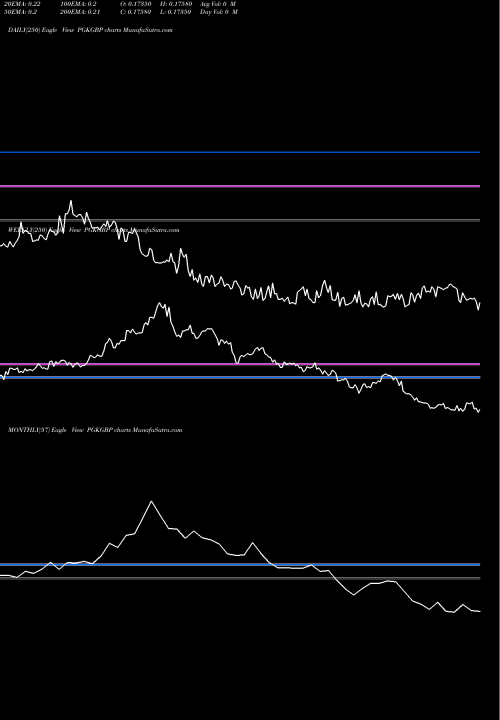Click the 20EMA: 0.22 value
Screen dimensions: 500x720
pyautogui.click(x=22, y=4)
